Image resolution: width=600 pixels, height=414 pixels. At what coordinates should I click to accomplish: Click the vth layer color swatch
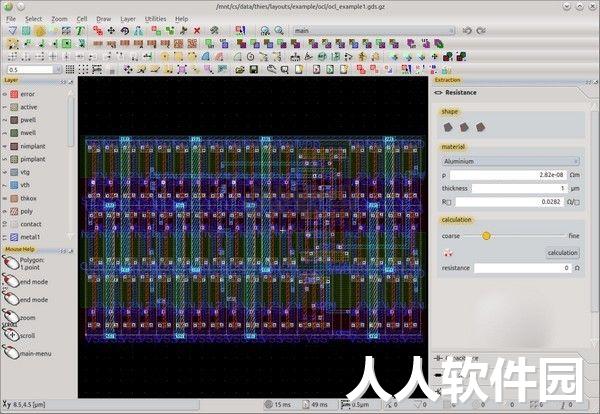[14, 185]
